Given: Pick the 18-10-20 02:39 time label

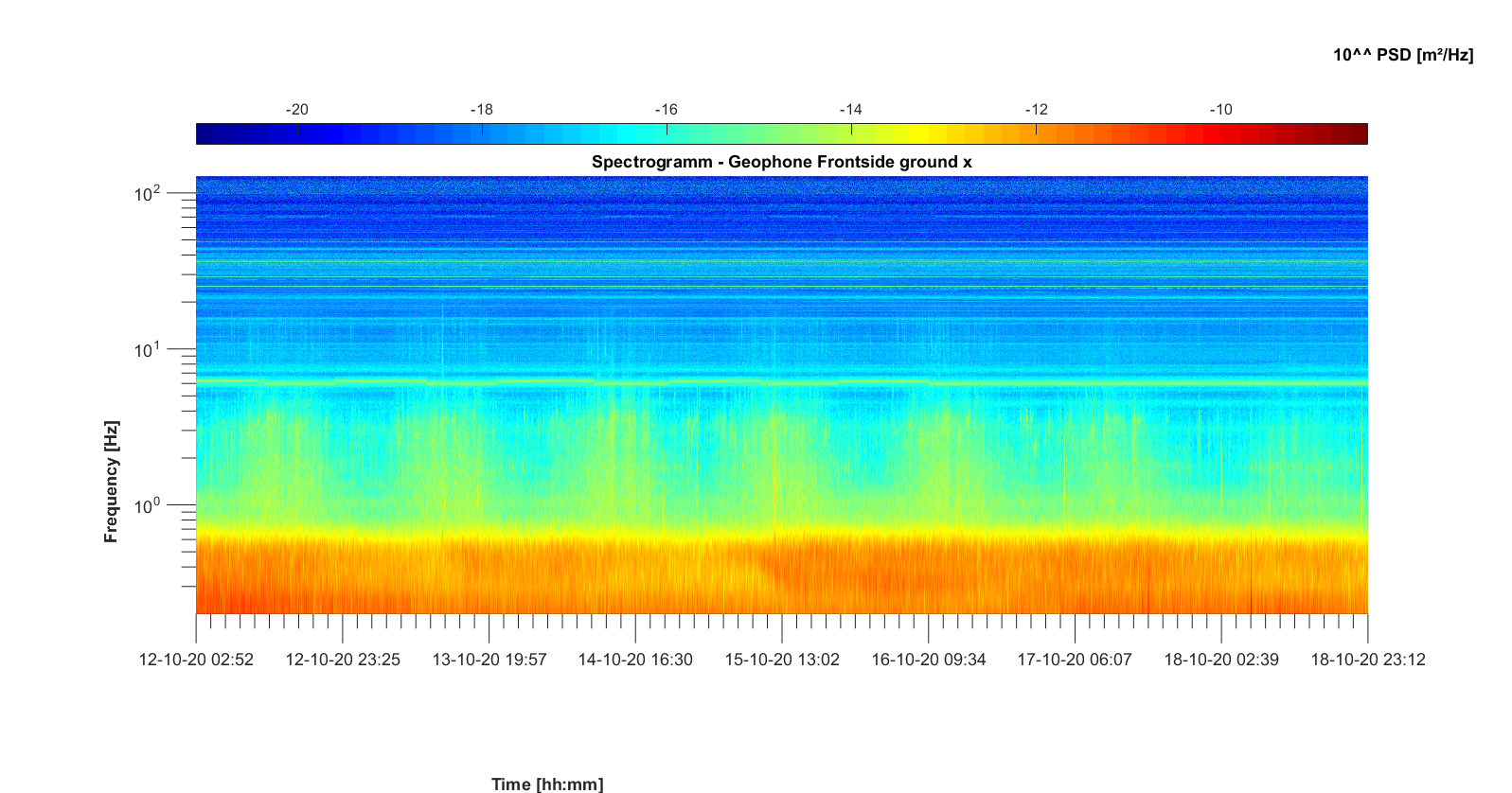Looking at the screenshot, I should click(1221, 660).
